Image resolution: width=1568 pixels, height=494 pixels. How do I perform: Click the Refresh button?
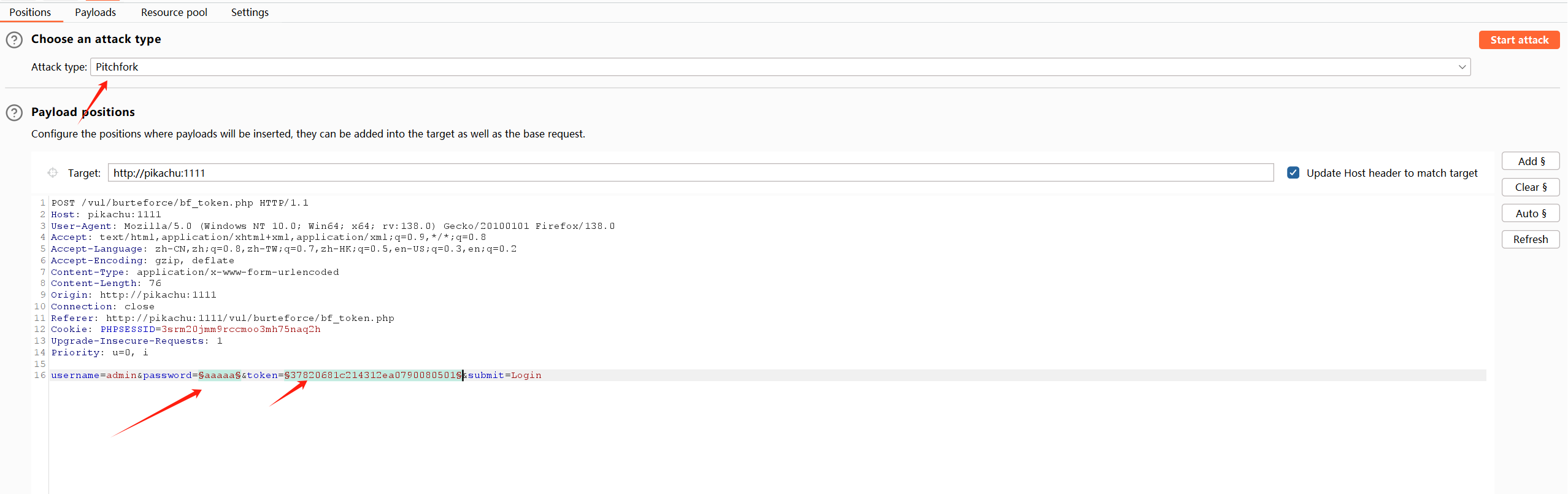pos(1531,239)
